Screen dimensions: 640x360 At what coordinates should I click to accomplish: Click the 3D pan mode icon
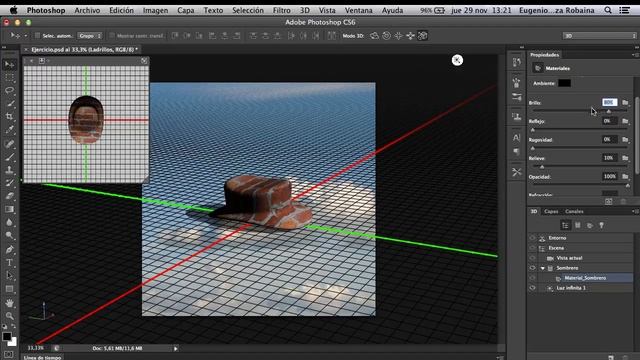click(398, 36)
